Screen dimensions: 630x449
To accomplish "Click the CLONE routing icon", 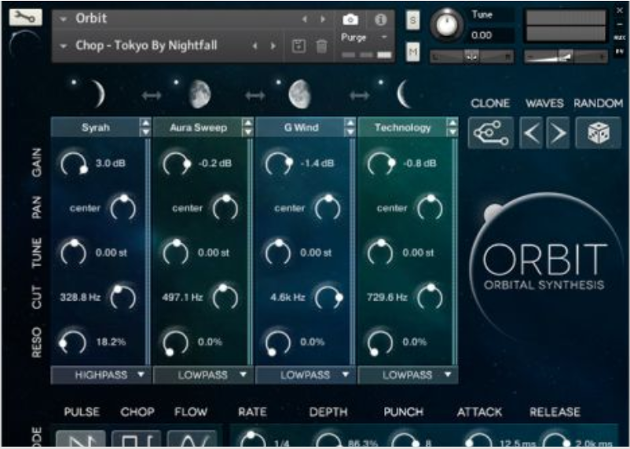I will 490,133.
